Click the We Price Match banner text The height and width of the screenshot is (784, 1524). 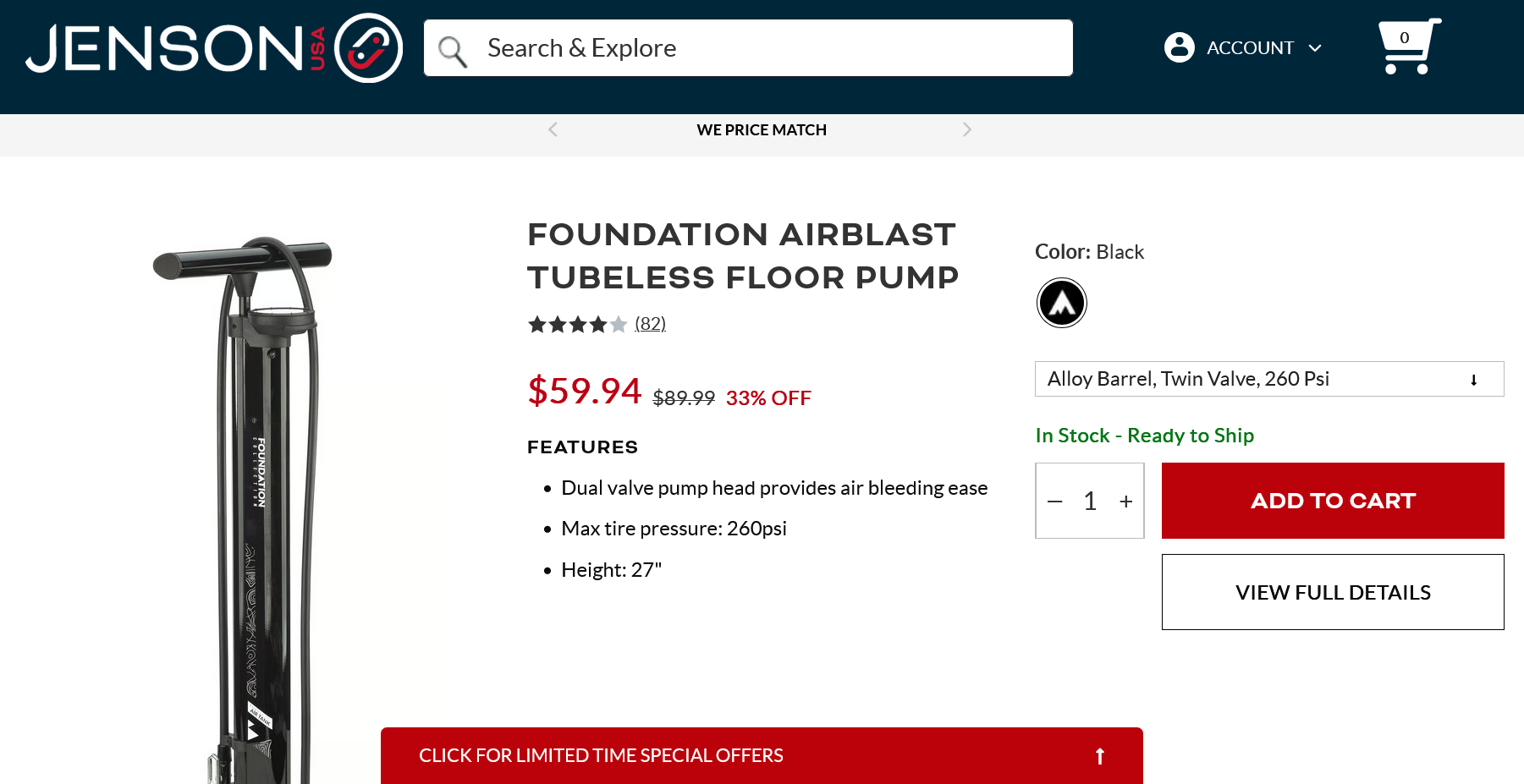tap(762, 130)
